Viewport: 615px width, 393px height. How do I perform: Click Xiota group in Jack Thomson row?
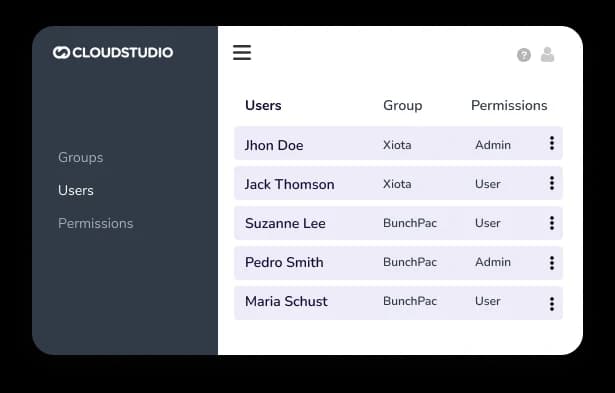pyautogui.click(x=397, y=184)
